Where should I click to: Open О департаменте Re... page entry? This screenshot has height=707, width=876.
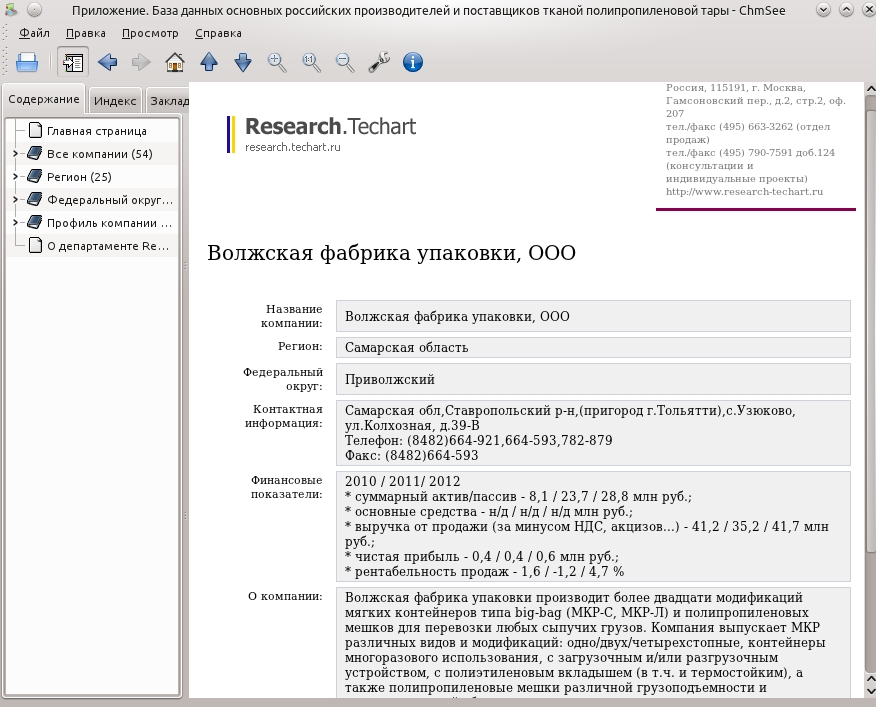(108, 246)
